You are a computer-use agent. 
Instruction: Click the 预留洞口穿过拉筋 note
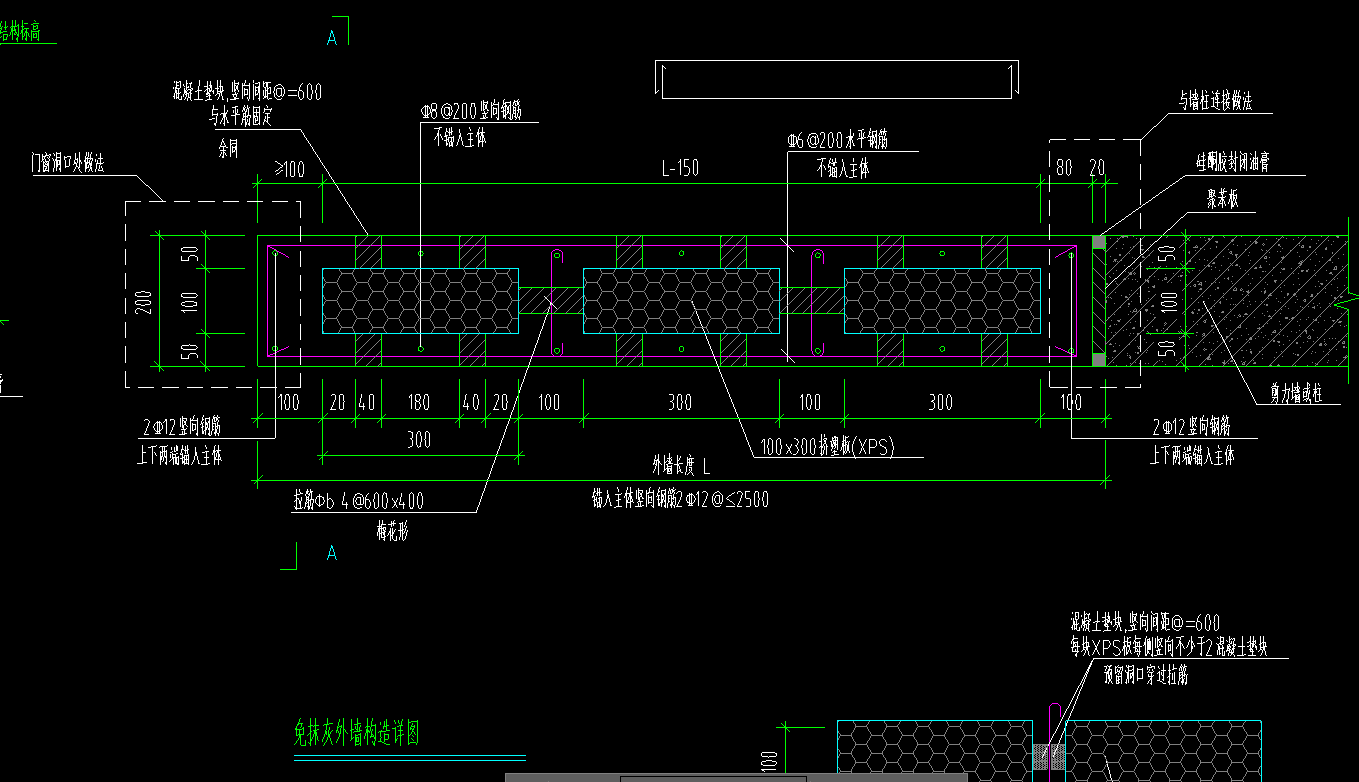tap(1146, 676)
